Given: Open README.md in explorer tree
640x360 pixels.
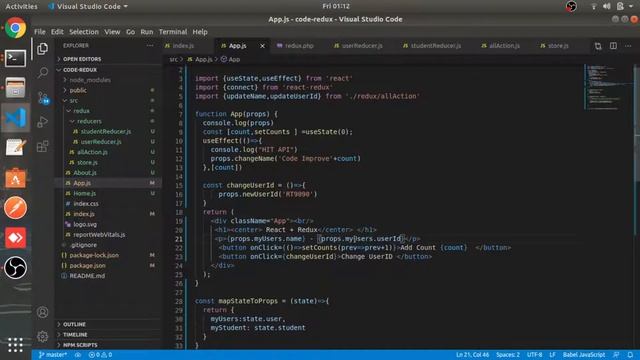Looking at the screenshot, I should tap(87, 276).
